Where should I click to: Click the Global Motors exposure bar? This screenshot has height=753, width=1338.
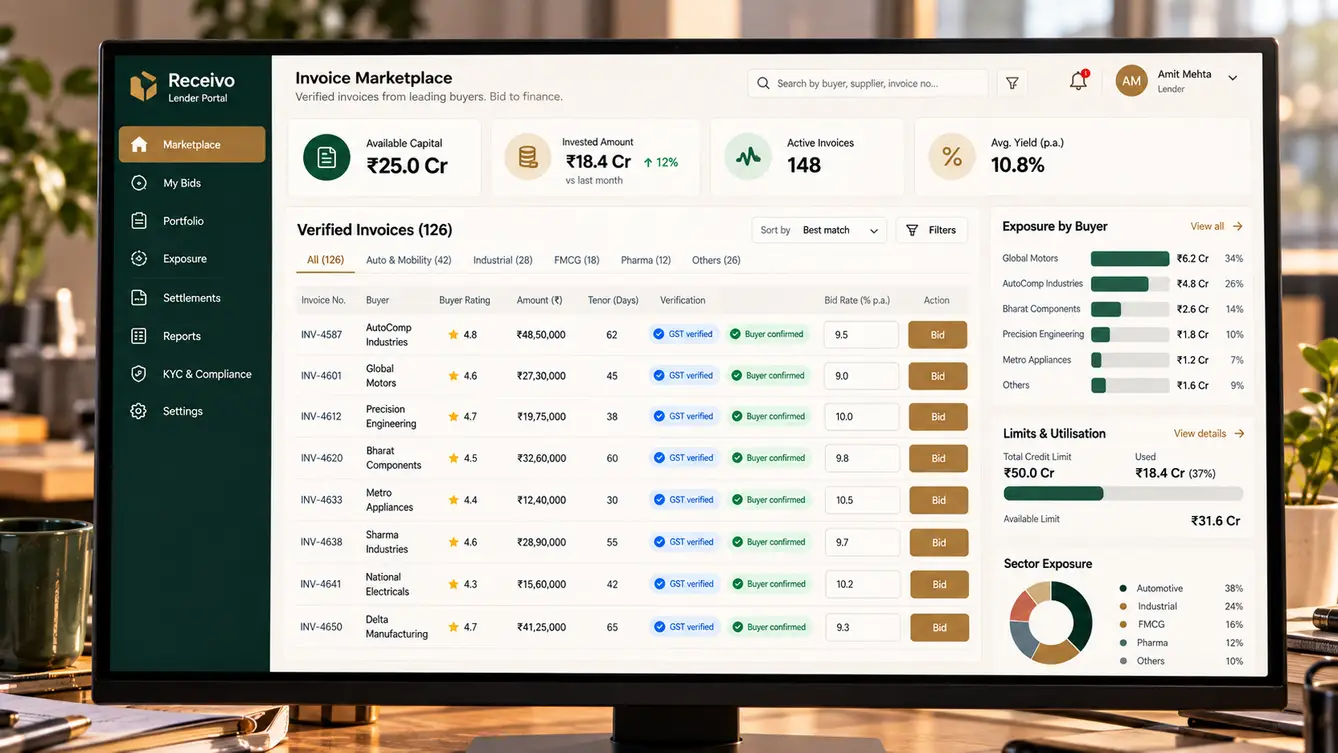(x=1130, y=258)
